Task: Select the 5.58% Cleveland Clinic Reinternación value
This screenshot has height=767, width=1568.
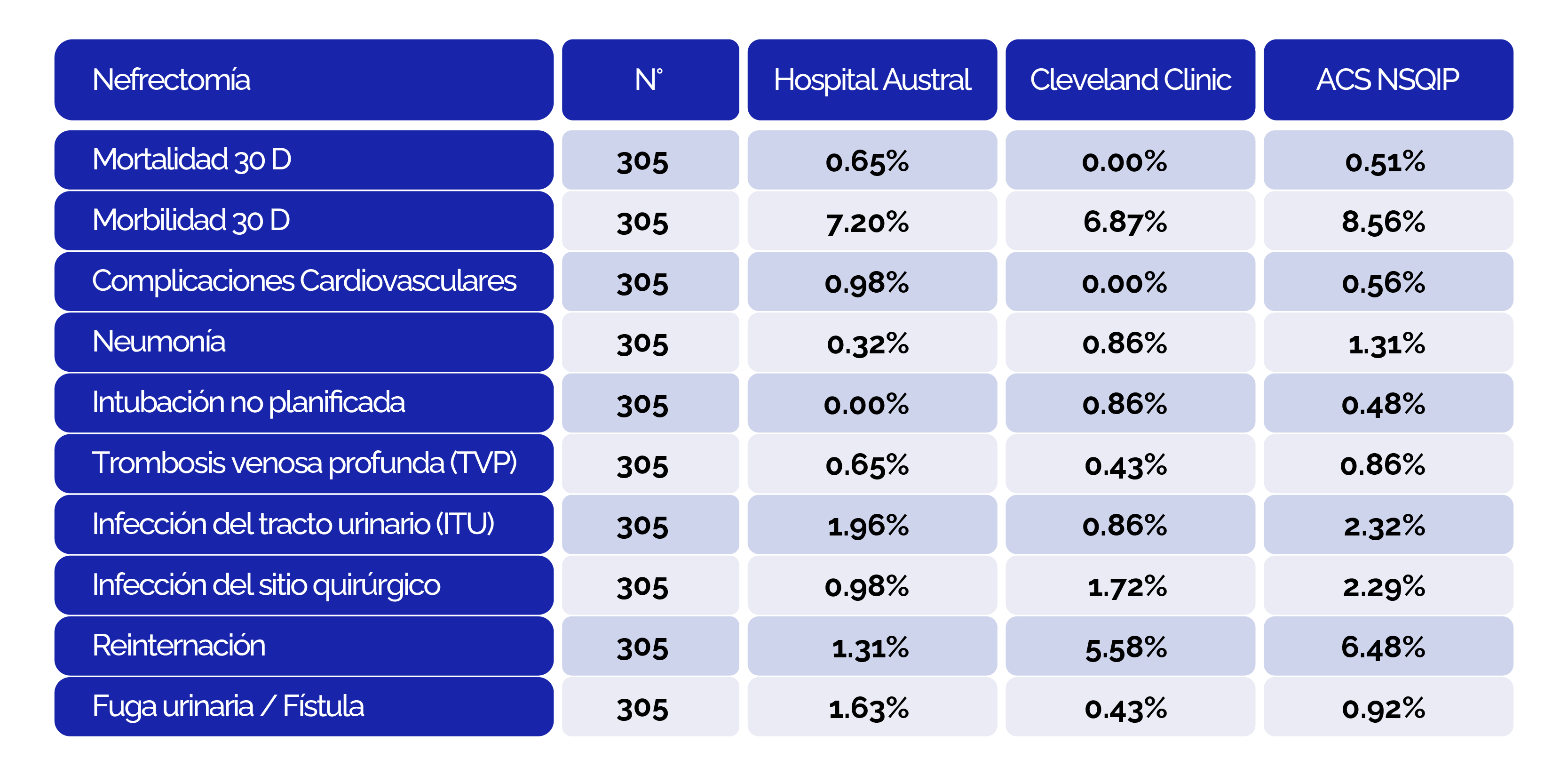Action: tap(1125, 647)
